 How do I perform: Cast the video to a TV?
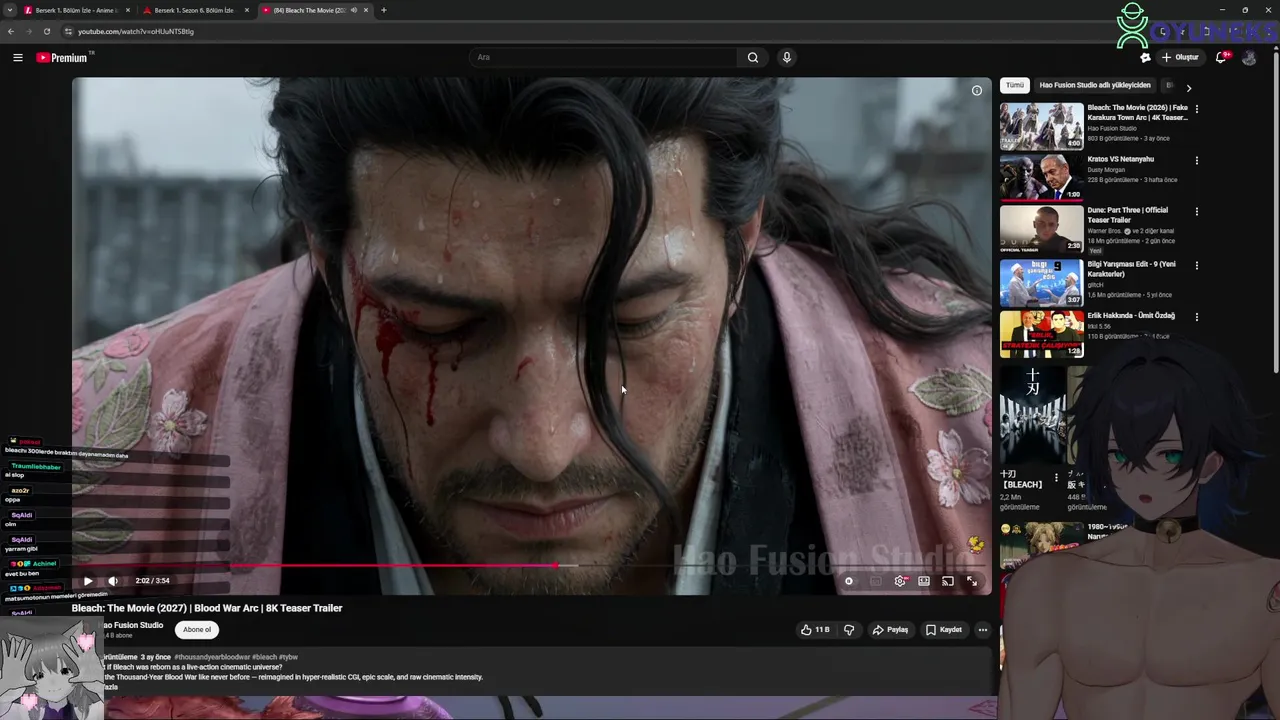(948, 581)
